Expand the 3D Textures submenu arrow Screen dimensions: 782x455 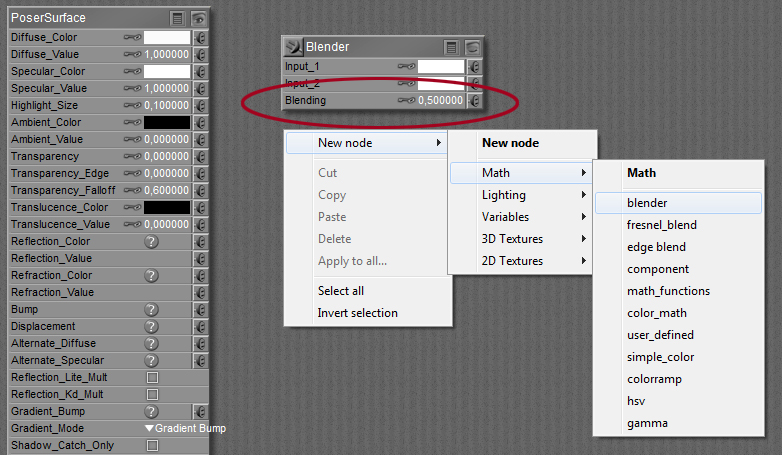click(584, 238)
